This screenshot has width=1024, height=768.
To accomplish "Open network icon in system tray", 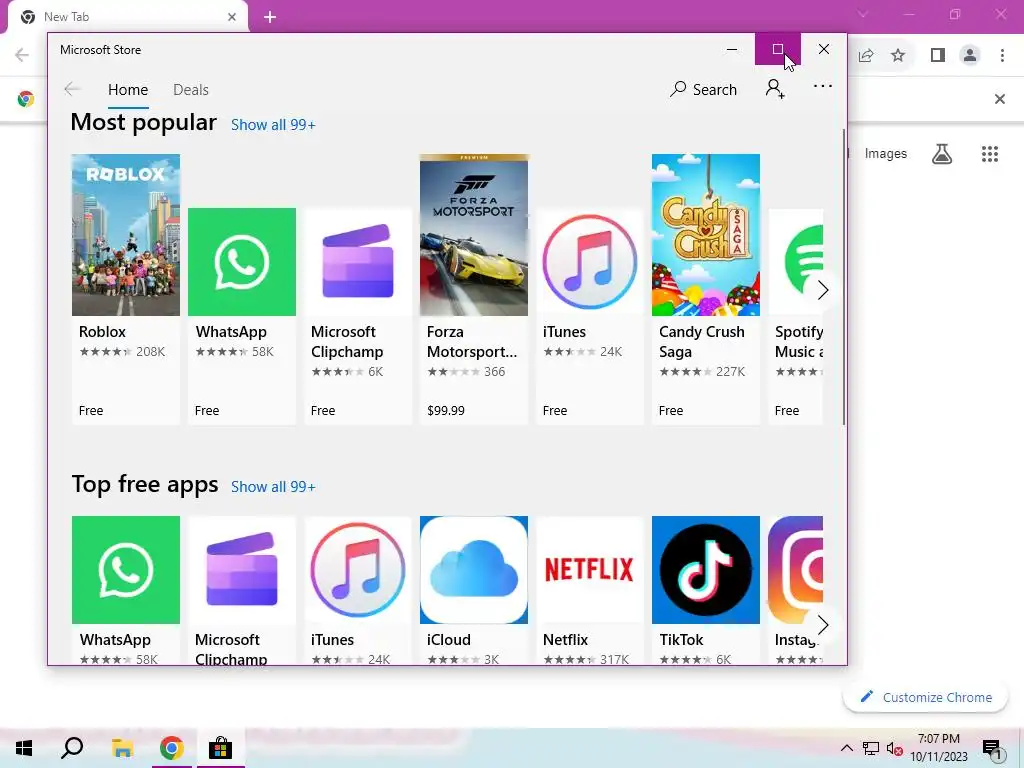I will coord(871,748).
